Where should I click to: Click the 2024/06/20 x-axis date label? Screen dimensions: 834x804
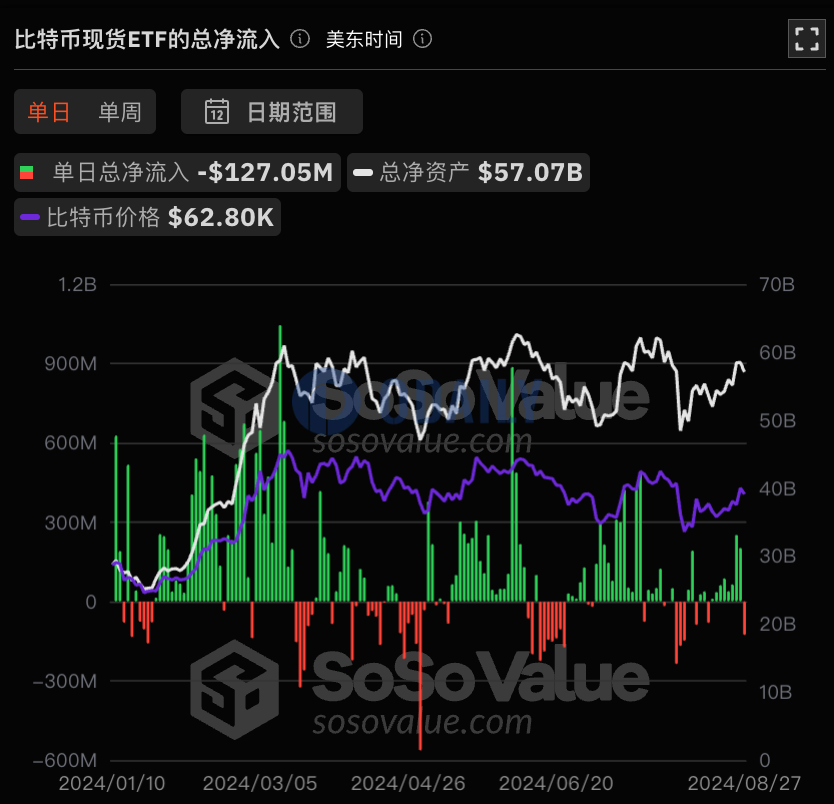coord(556,783)
